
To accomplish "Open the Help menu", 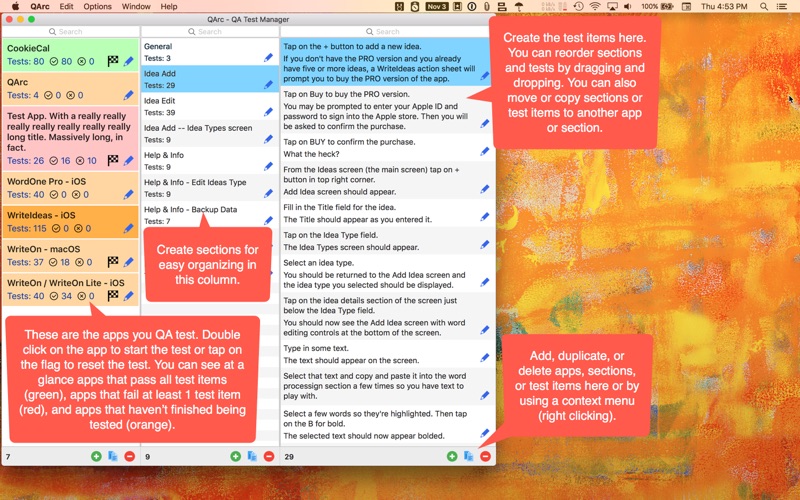I will (x=169, y=6).
